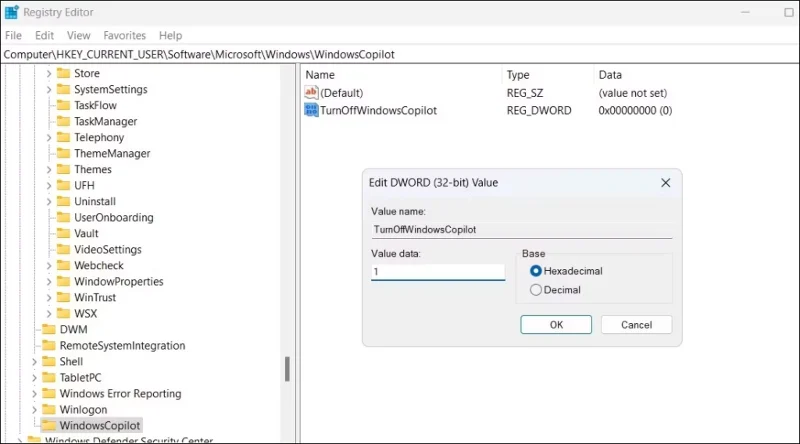This screenshot has width=800, height=444.
Task: Expand the SystemSettings key
Action: click(x=49, y=89)
